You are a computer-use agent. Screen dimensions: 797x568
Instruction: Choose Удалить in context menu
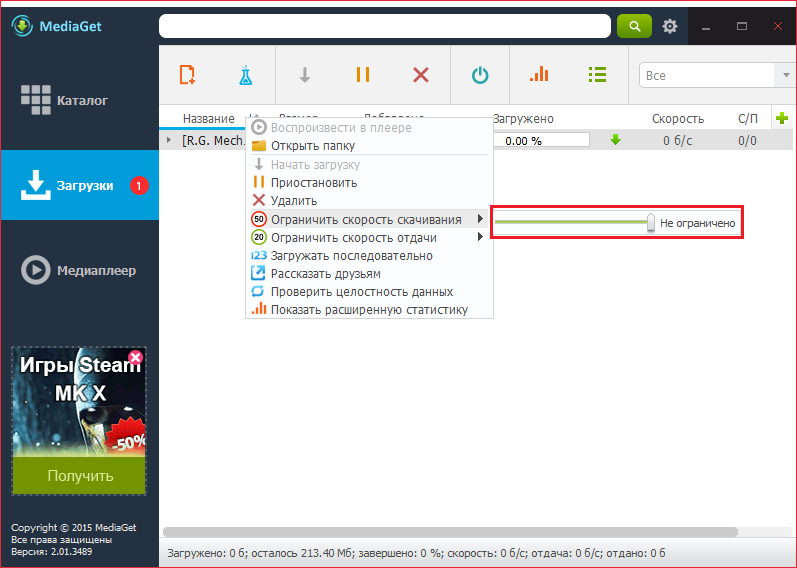click(x=369, y=201)
